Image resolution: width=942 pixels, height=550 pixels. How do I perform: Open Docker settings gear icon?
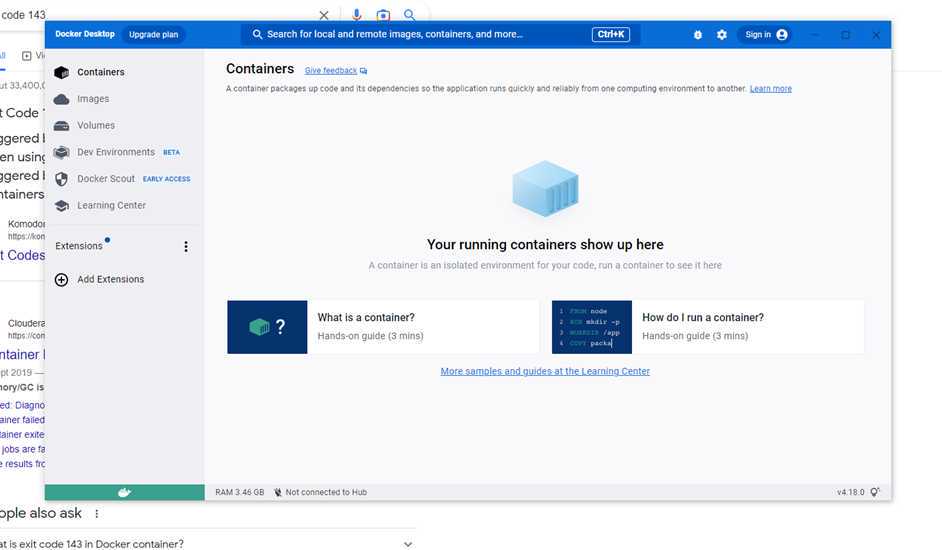pyautogui.click(x=722, y=35)
